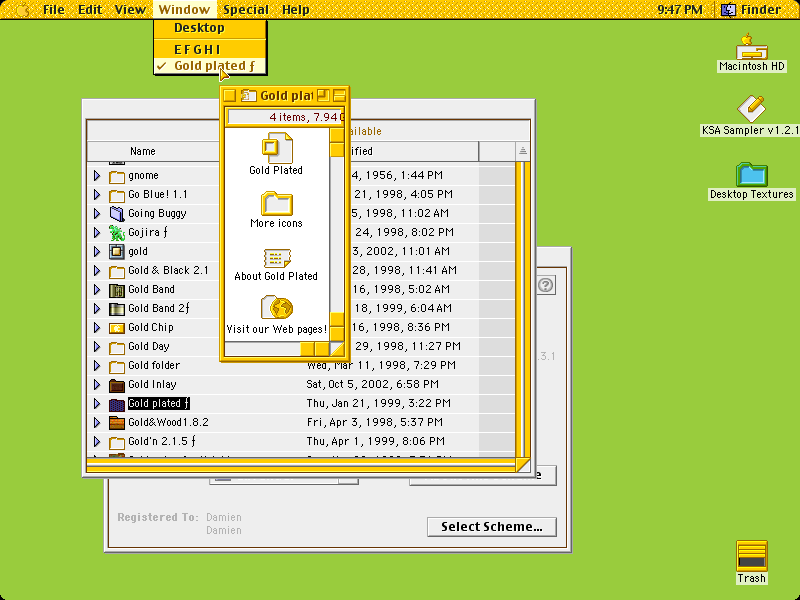The width and height of the screenshot is (800, 600).
Task: Click the Gold Inlay folder icon
Action: [117, 385]
